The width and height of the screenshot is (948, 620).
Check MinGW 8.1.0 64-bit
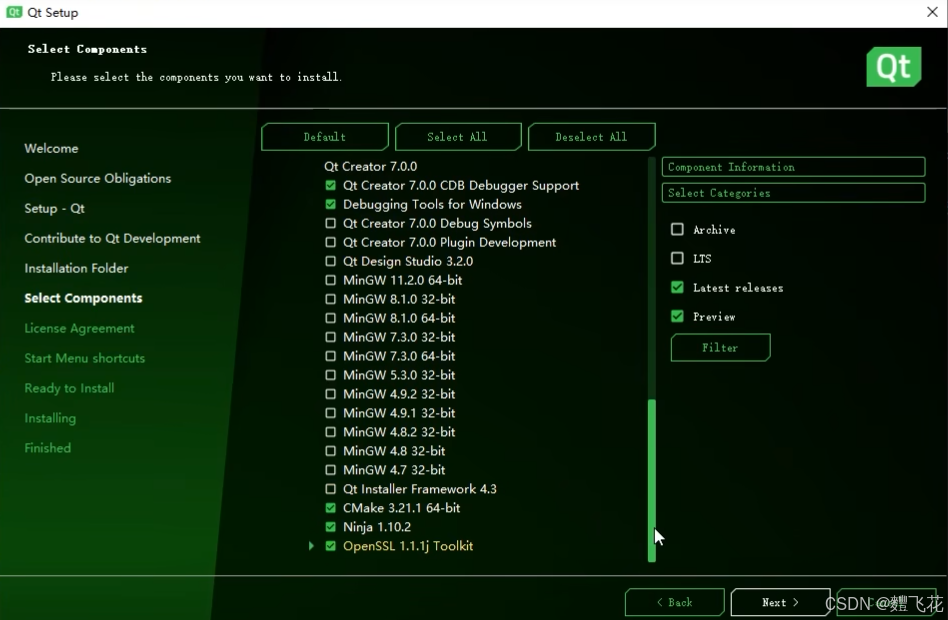[330, 318]
